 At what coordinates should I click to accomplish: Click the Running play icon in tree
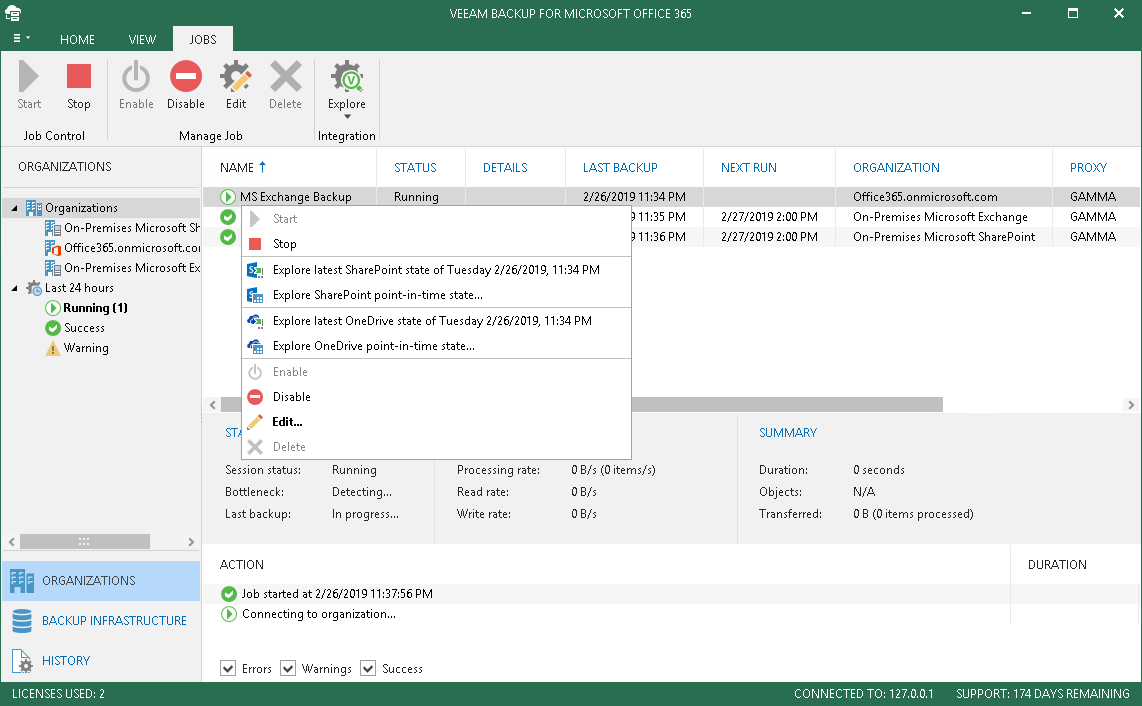coord(52,308)
